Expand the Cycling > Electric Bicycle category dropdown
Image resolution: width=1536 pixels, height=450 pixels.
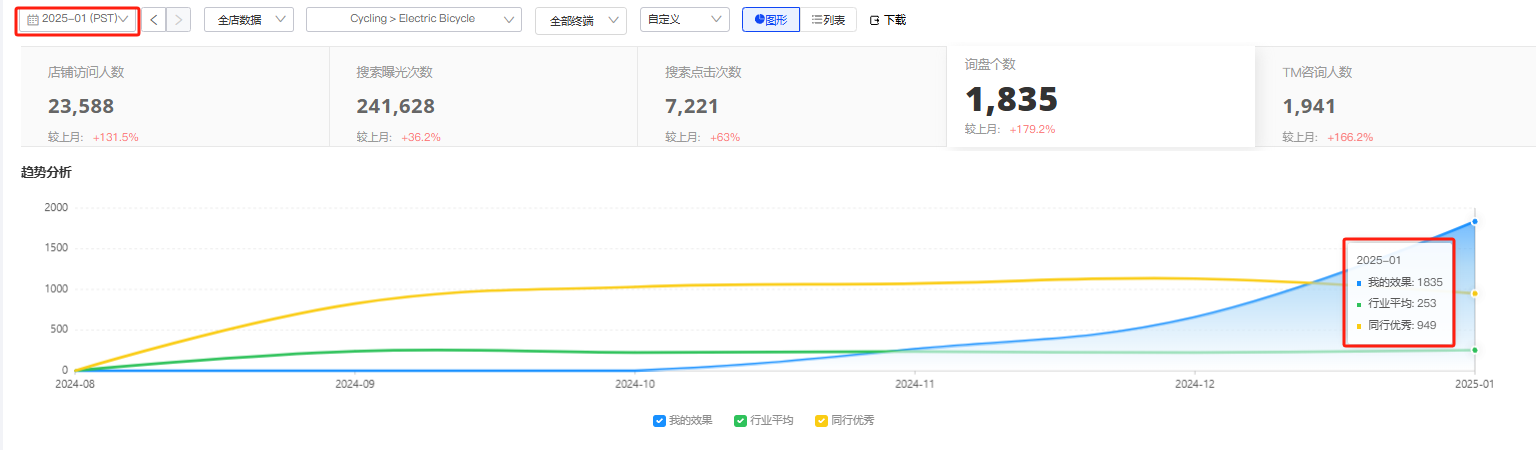click(413, 19)
